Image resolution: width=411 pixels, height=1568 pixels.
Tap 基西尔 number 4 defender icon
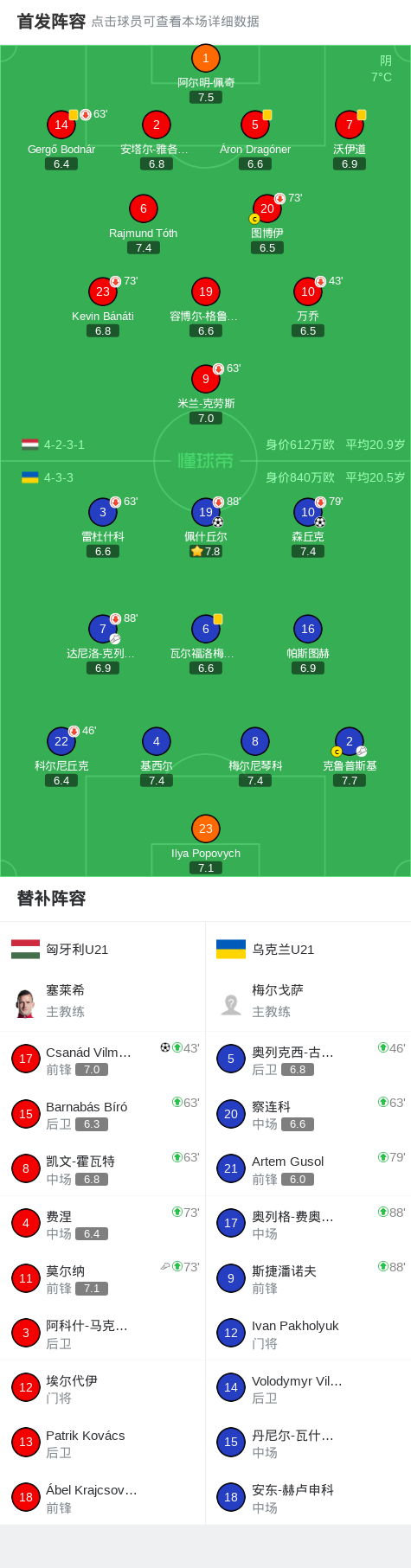click(157, 741)
